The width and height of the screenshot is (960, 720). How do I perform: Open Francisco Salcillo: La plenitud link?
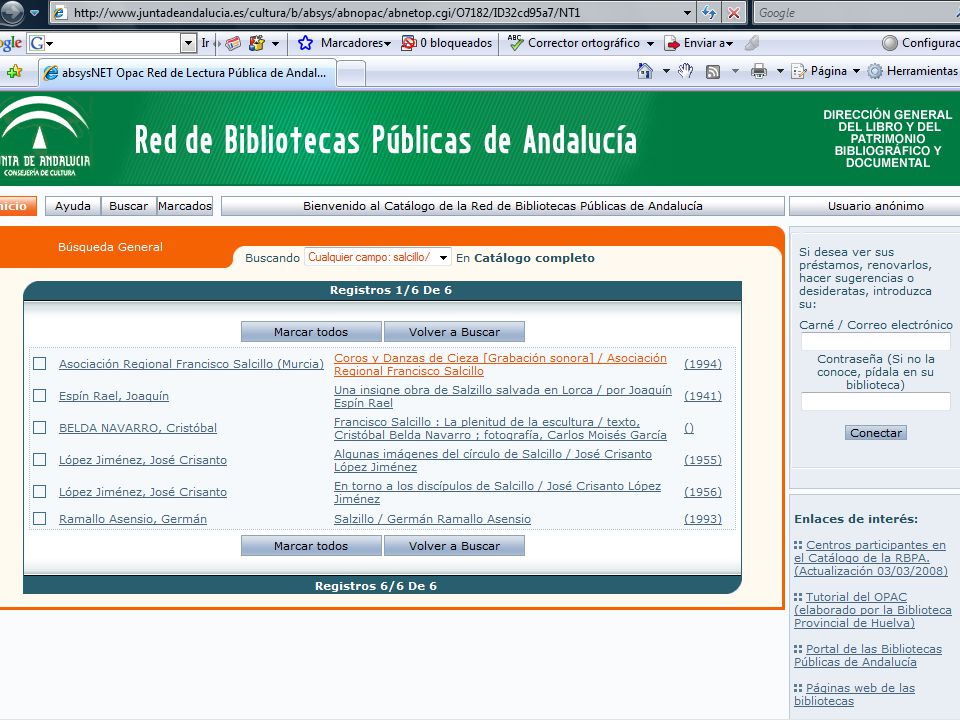point(500,428)
